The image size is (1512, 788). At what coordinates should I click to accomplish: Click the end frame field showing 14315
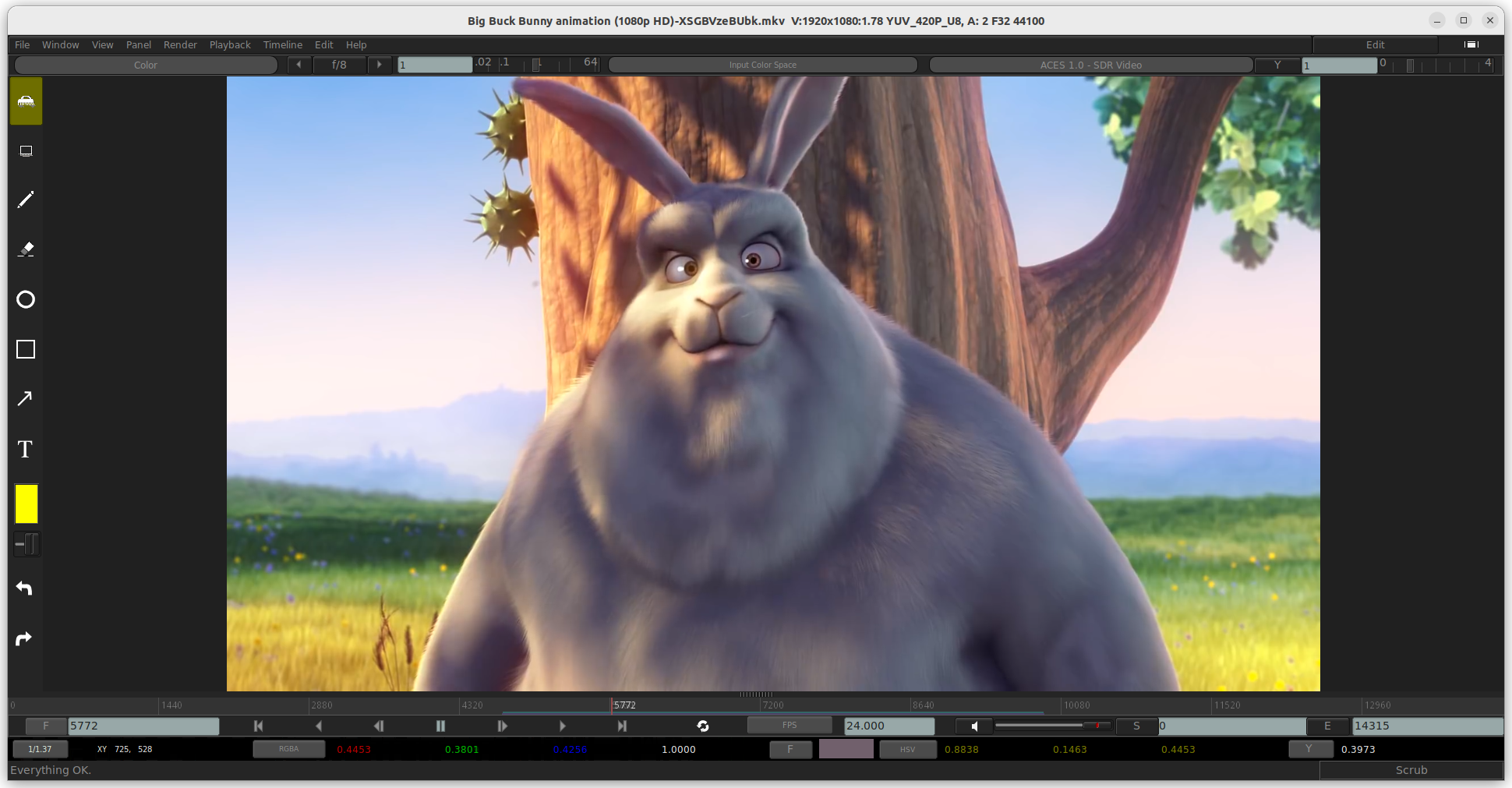(1427, 726)
